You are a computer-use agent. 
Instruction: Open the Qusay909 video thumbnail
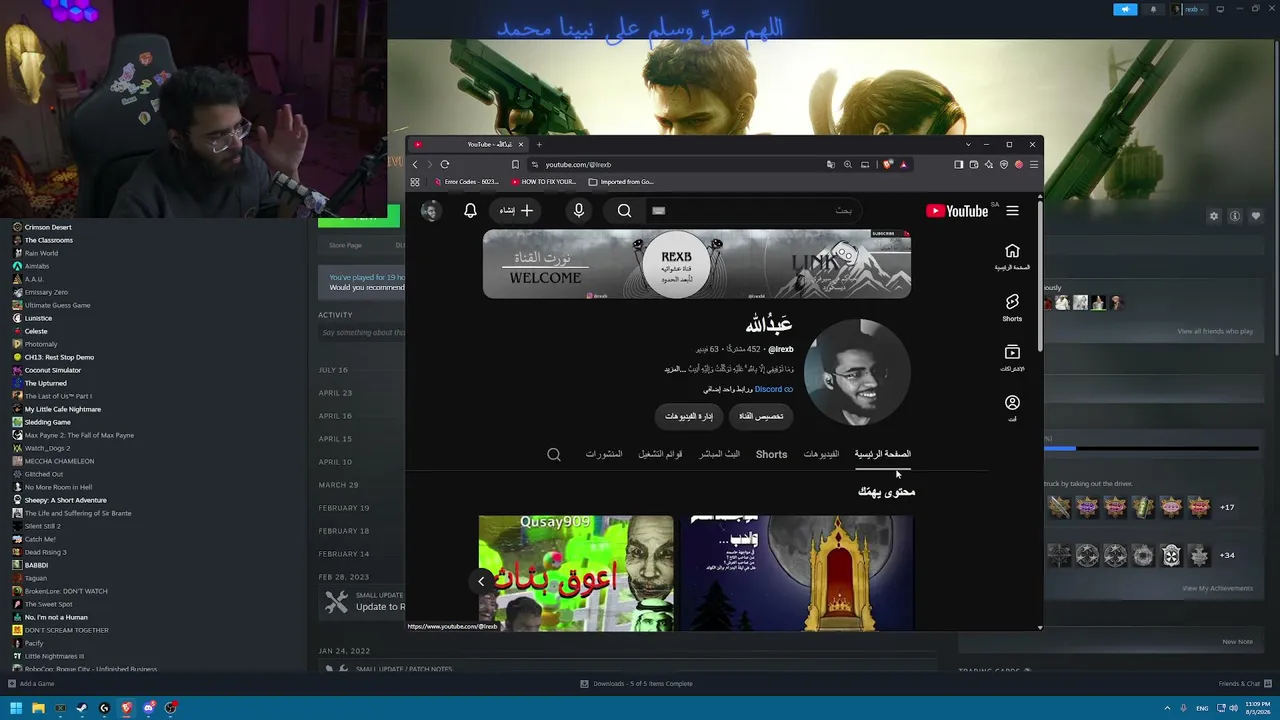pyautogui.click(x=576, y=573)
